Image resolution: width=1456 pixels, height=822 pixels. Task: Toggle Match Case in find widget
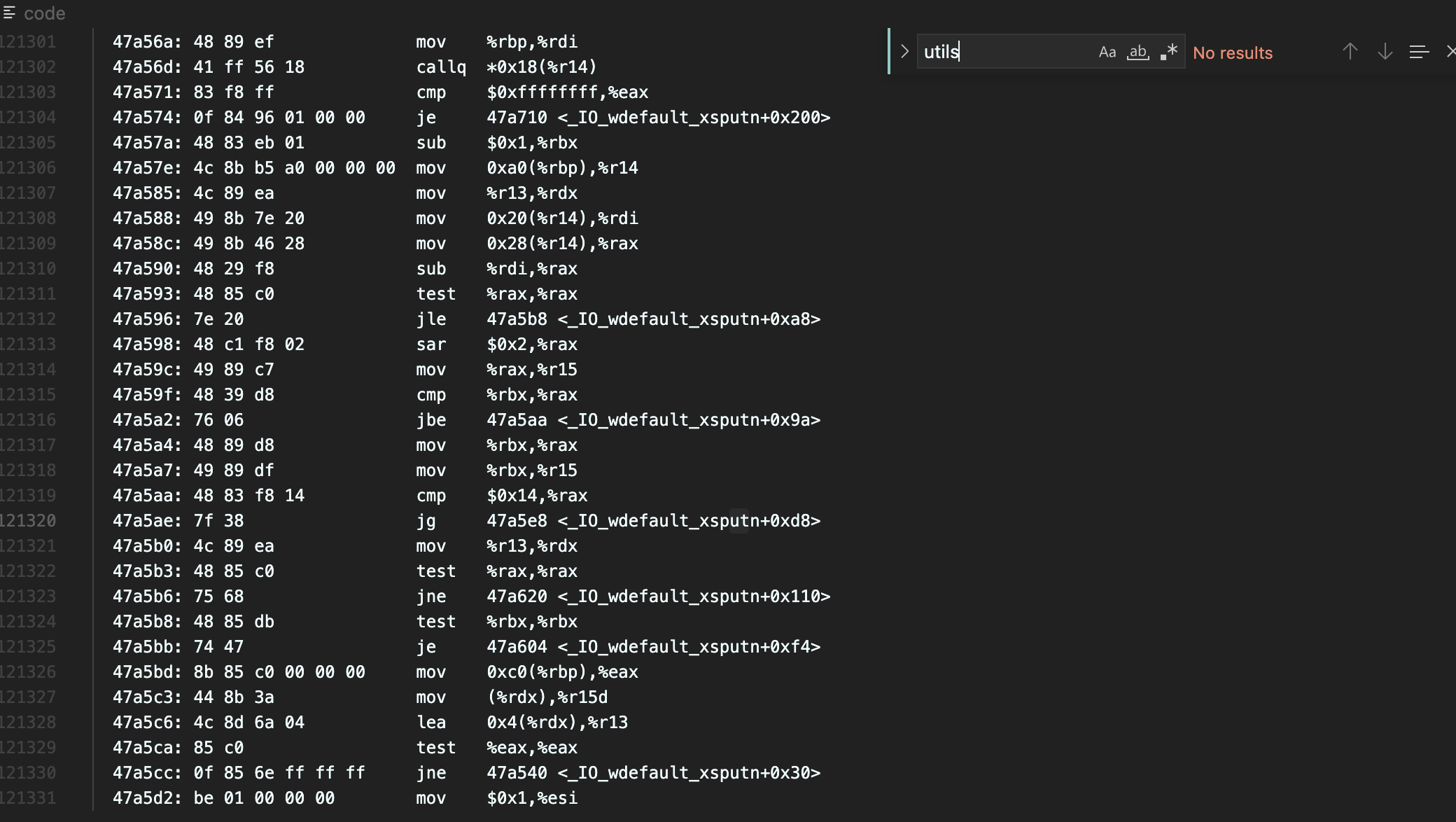(x=1107, y=52)
